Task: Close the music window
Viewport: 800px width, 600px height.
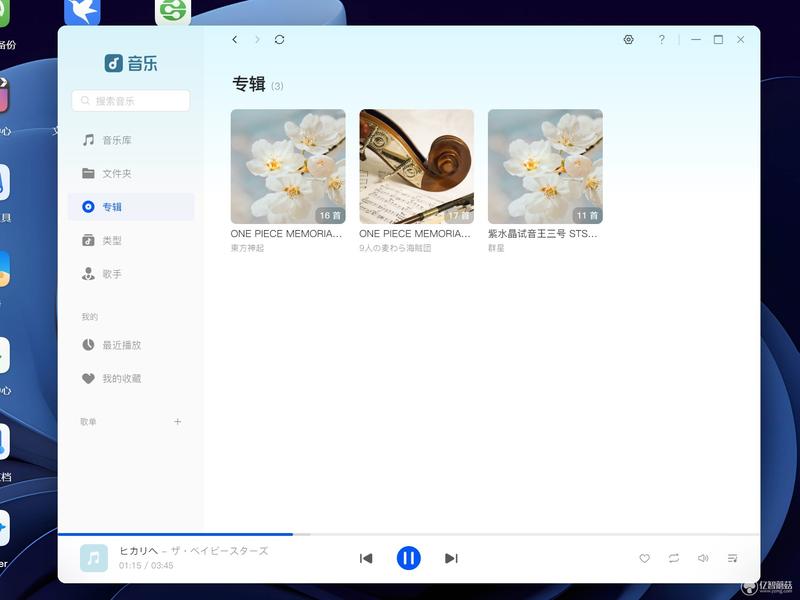Action: pos(740,39)
